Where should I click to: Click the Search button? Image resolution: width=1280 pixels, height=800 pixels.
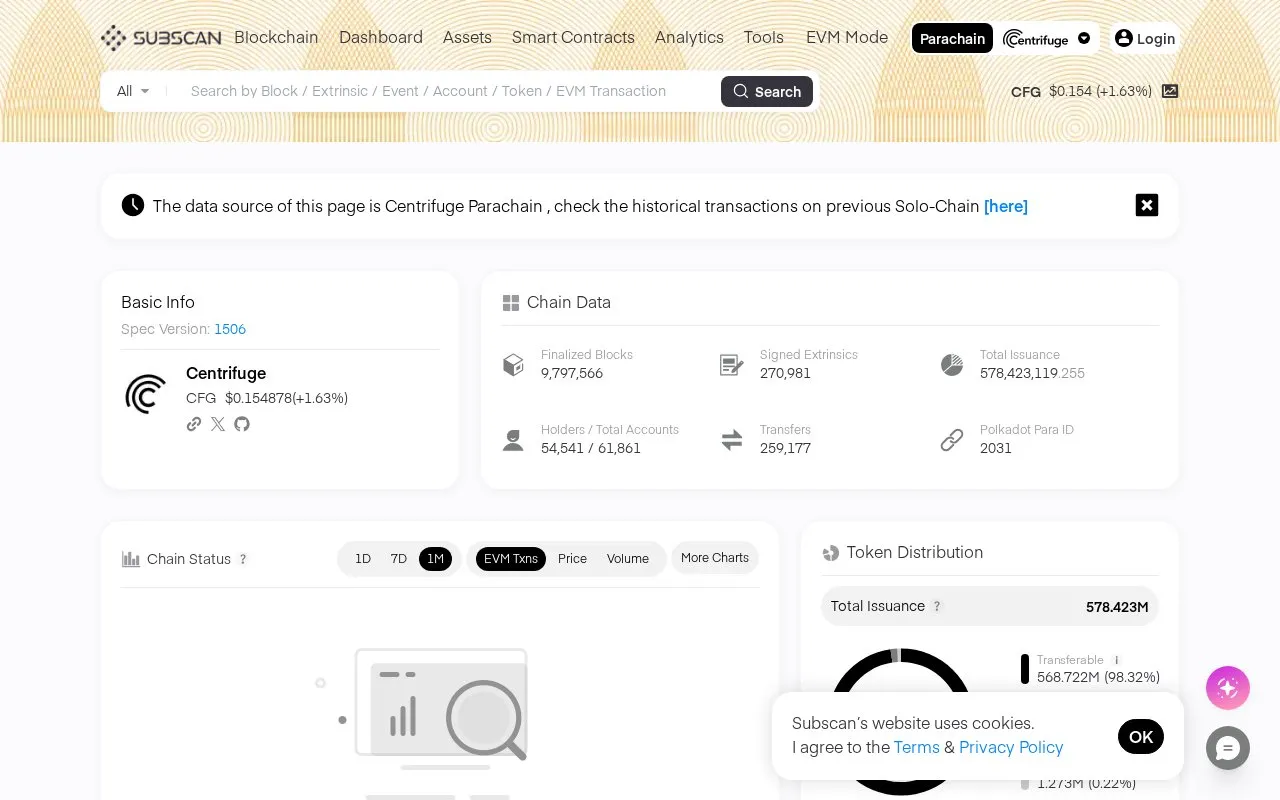(767, 91)
